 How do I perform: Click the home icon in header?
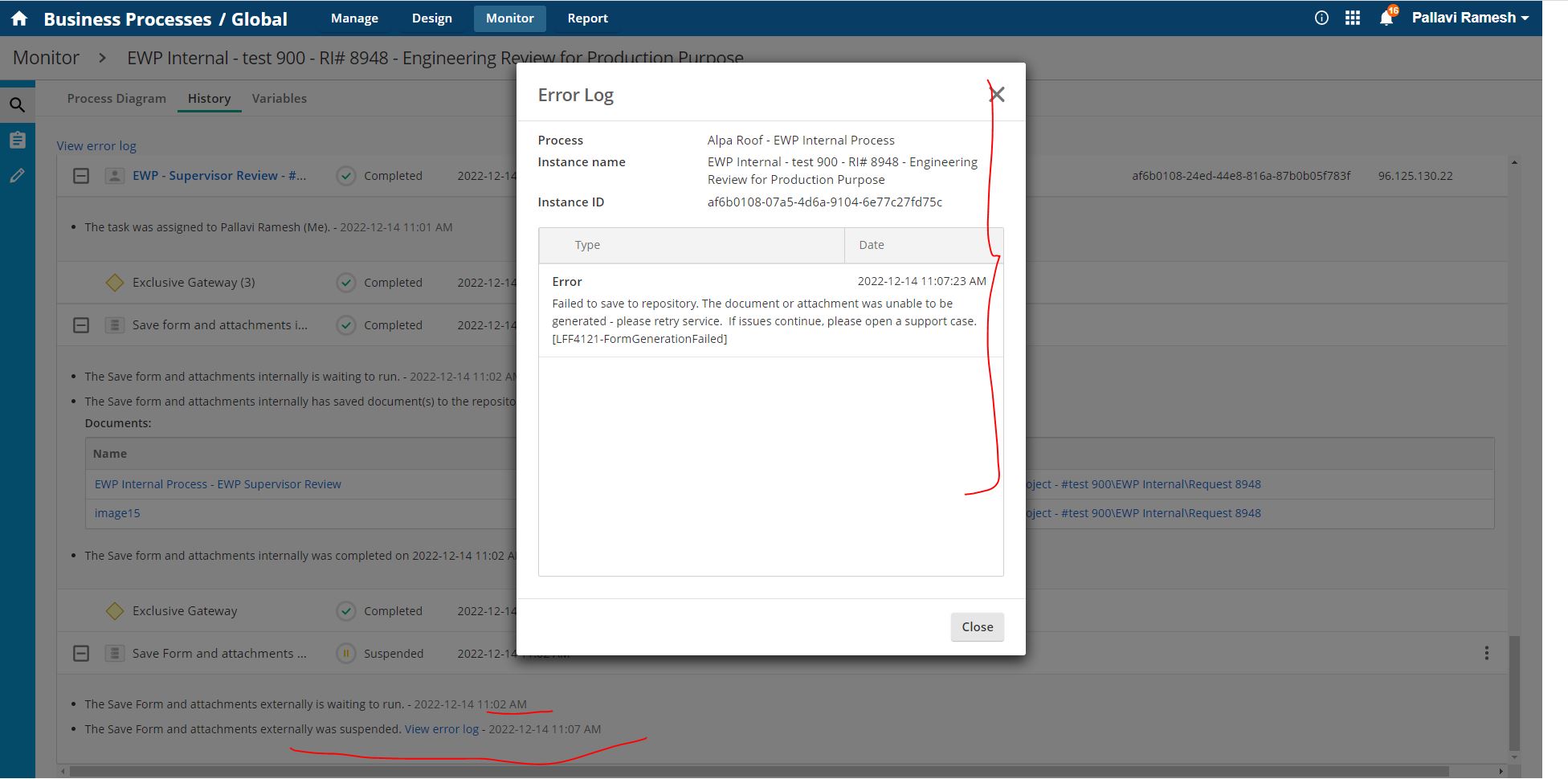click(19, 18)
